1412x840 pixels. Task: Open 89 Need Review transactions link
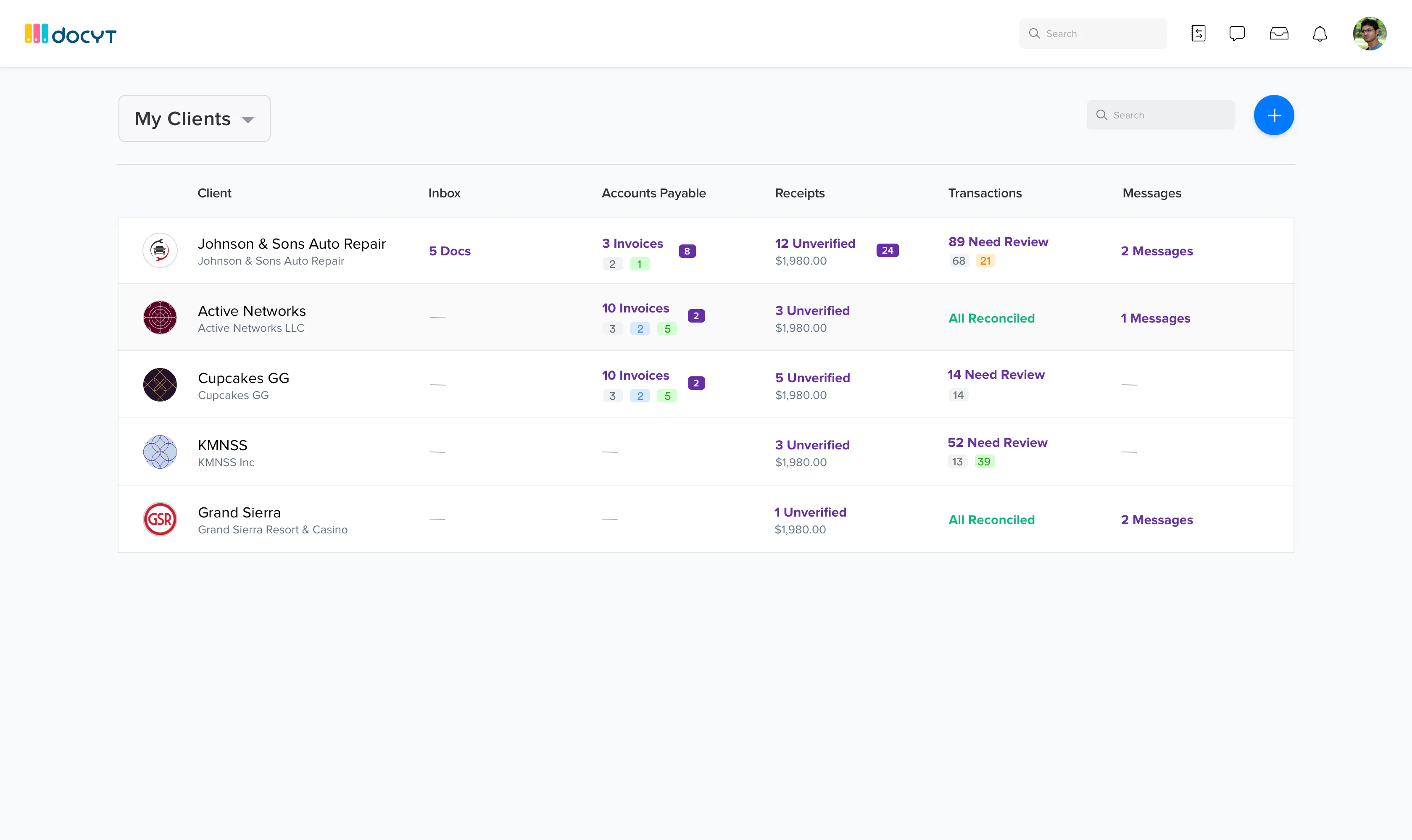tap(998, 241)
